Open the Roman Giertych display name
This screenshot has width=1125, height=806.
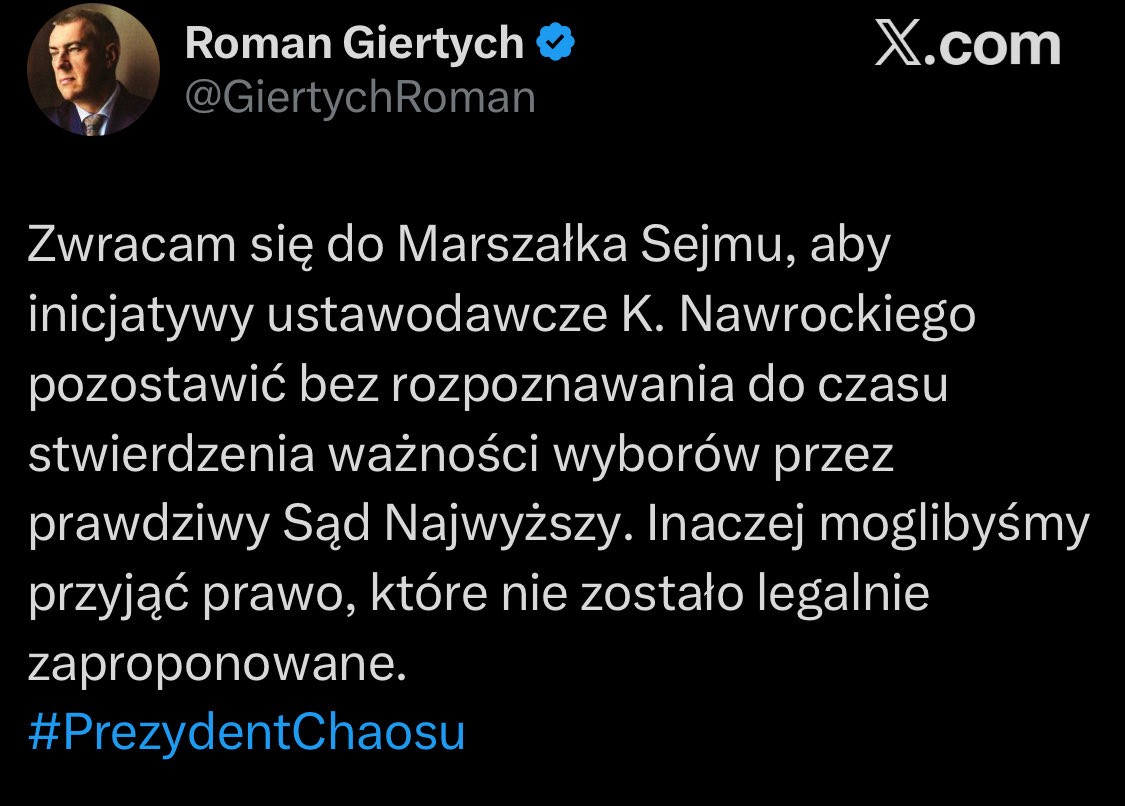pos(354,43)
